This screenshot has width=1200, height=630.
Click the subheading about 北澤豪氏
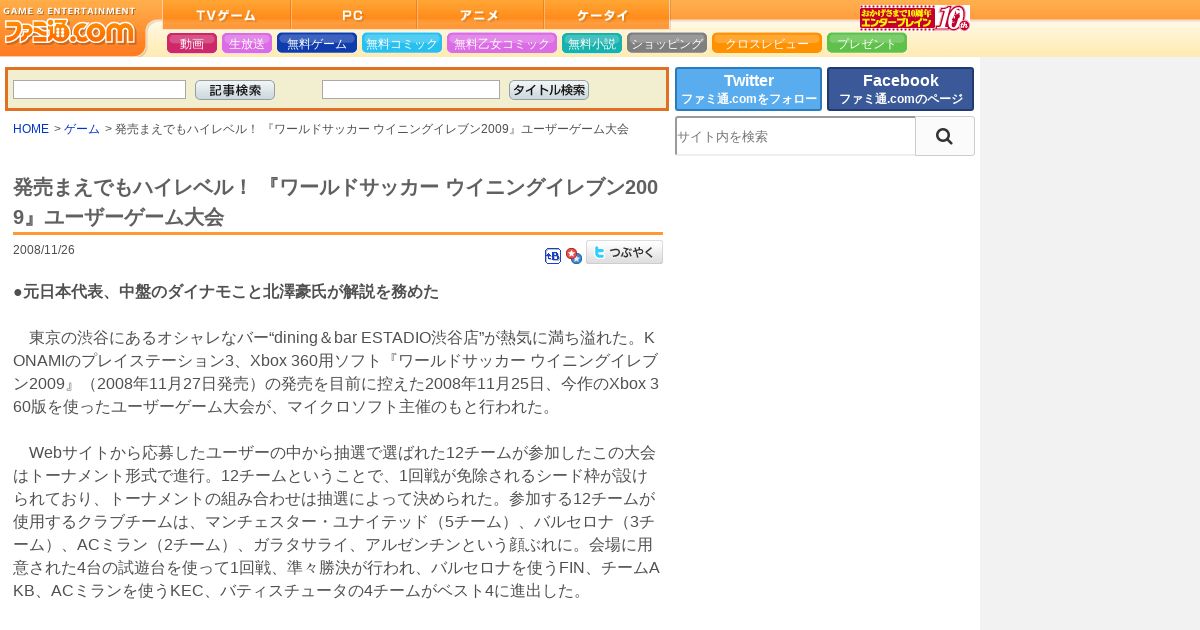[226, 292]
